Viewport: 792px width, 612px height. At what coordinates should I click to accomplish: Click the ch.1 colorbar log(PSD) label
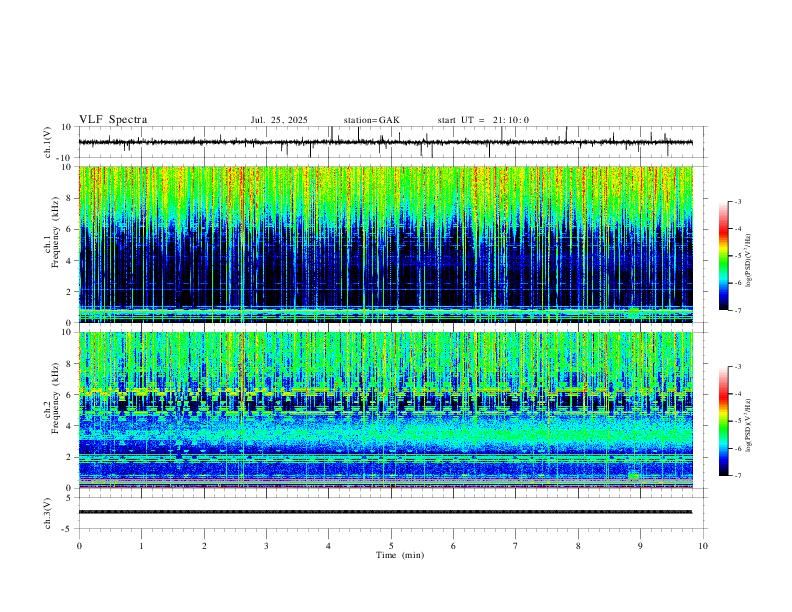(x=749, y=261)
